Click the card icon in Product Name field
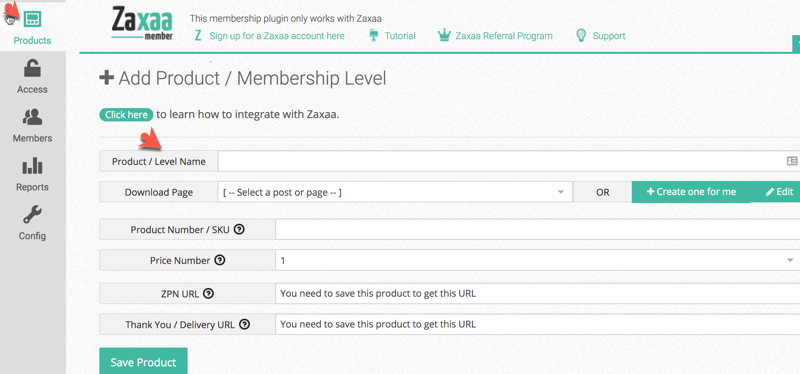Screen dimensions: 800x374 (x=792, y=161)
